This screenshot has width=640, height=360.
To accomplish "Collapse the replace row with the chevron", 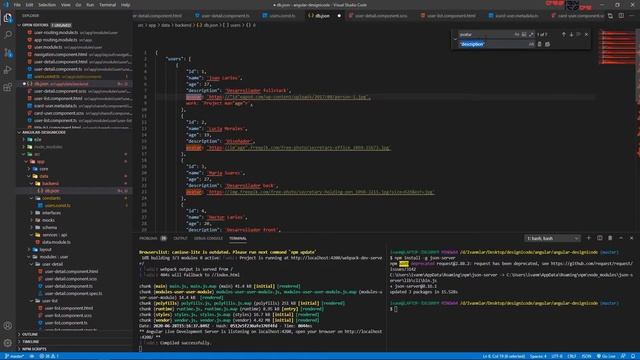I will tap(455, 39).
